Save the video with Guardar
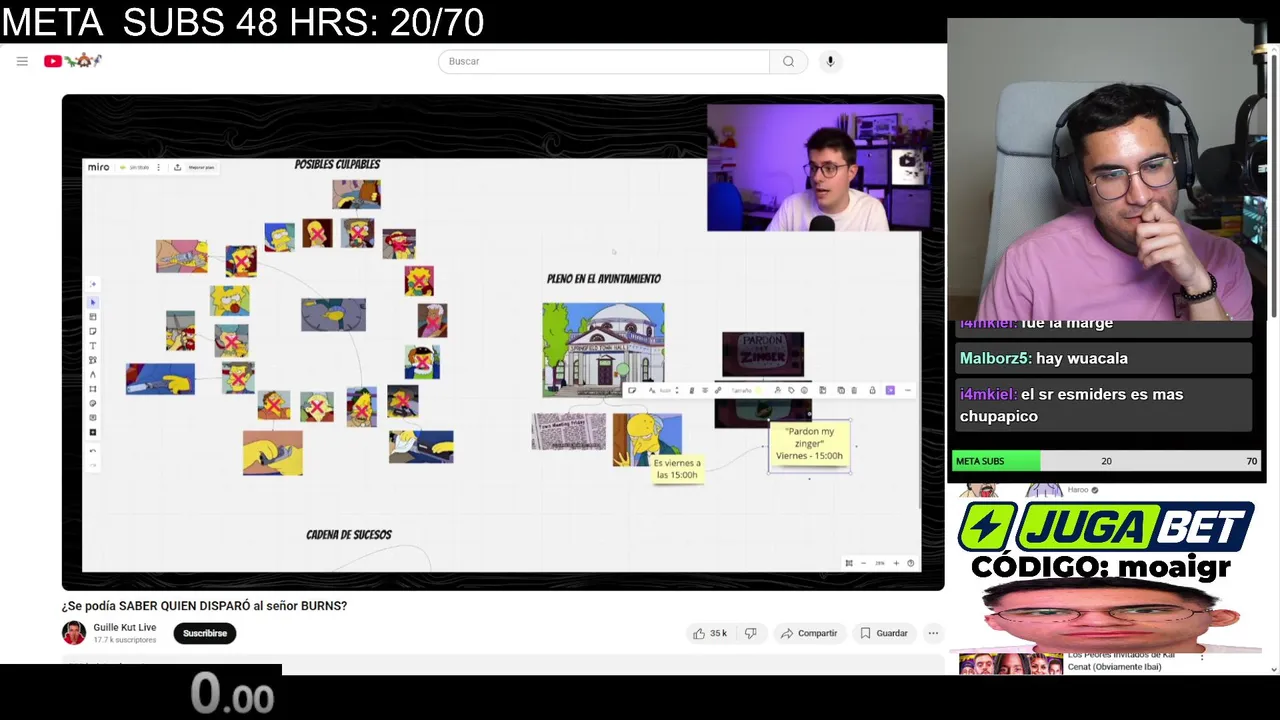Viewport: 1280px width, 720px height. (x=884, y=633)
